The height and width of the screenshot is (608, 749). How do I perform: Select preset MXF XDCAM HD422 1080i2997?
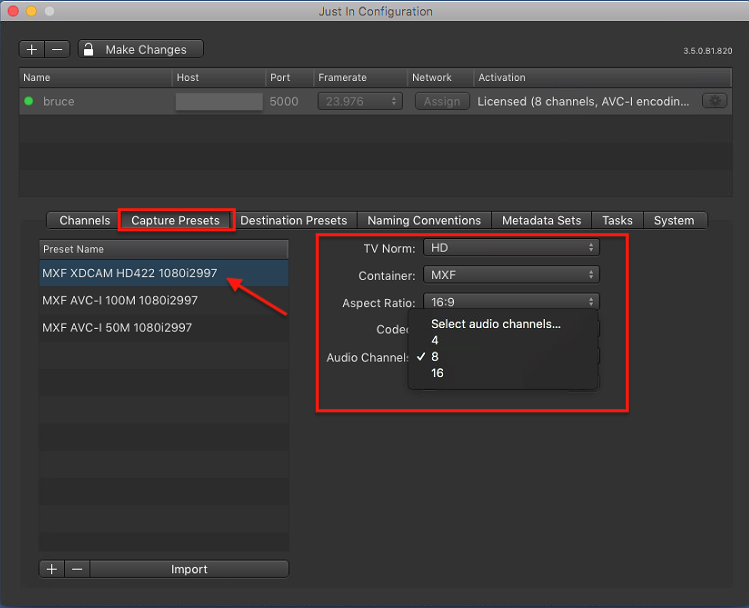(x=164, y=273)
